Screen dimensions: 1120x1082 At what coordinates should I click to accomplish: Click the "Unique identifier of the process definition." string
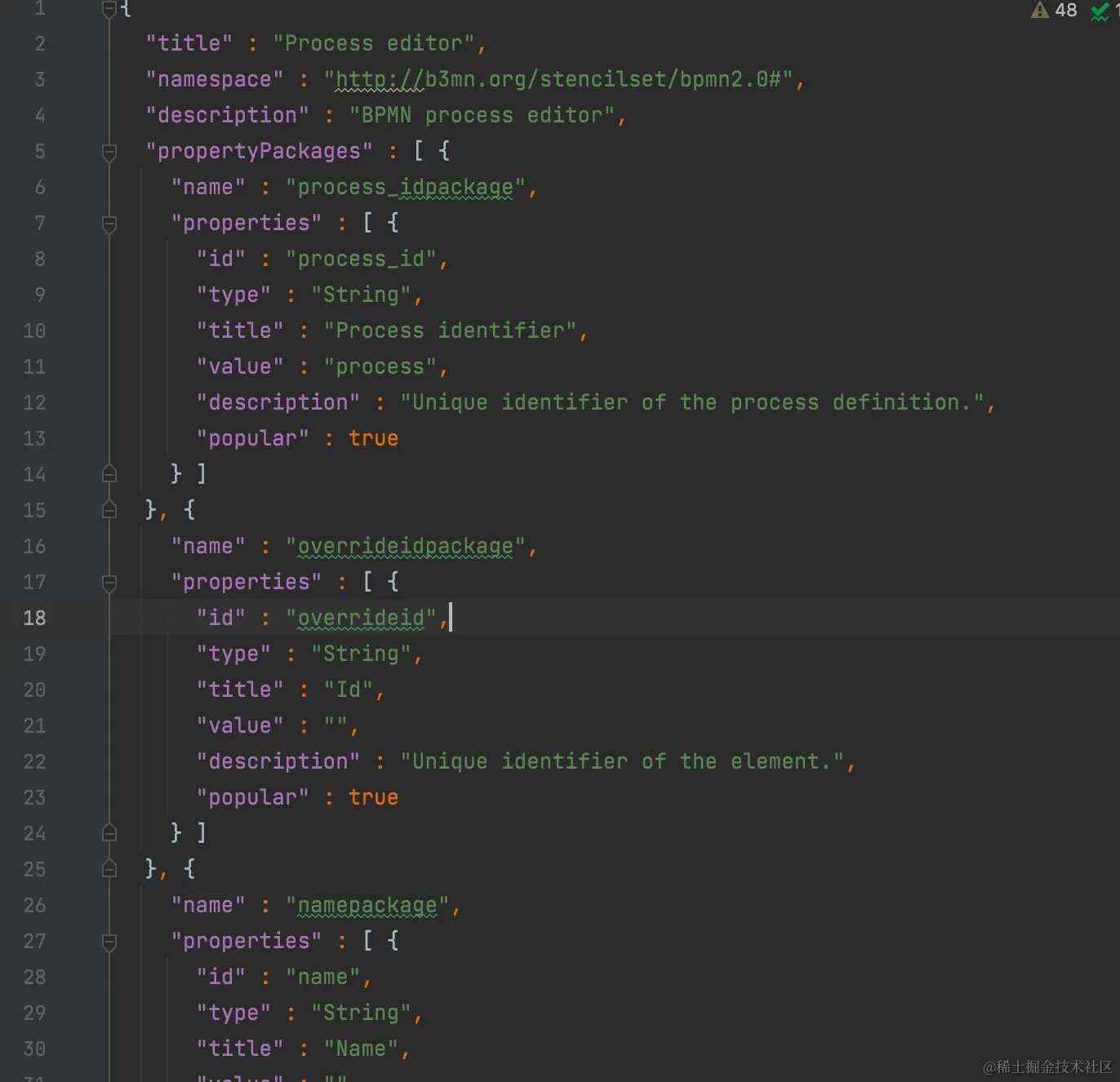(692, 402)
